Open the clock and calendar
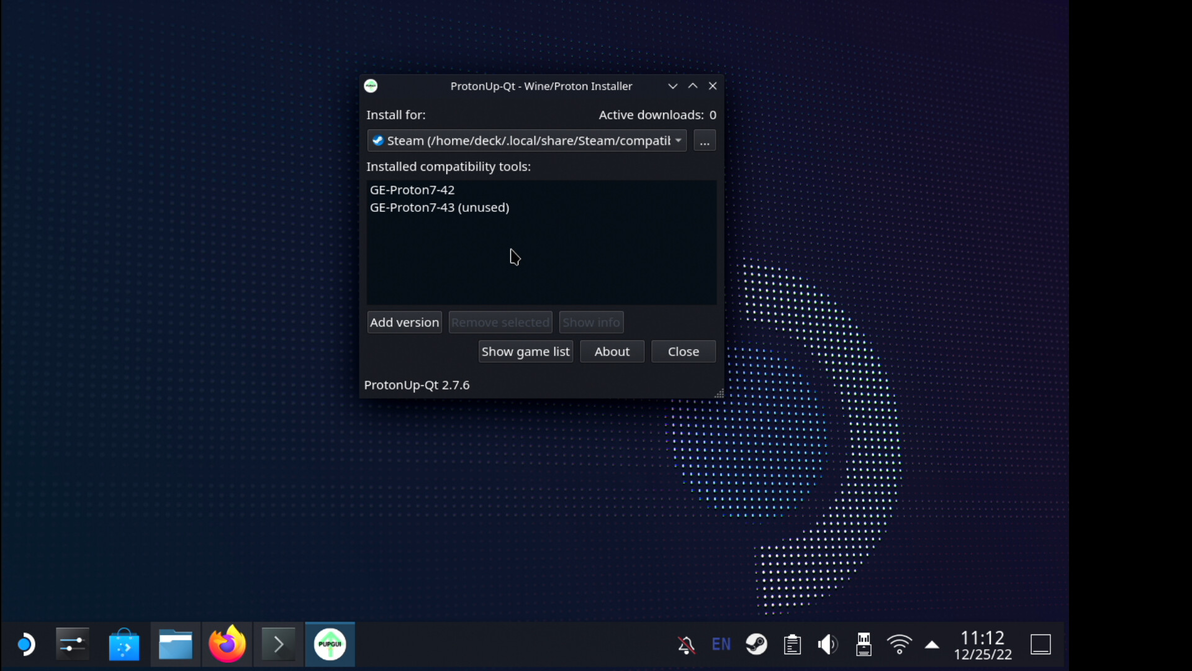Screen dimensions: 1192x671 (x=983, y=644)
